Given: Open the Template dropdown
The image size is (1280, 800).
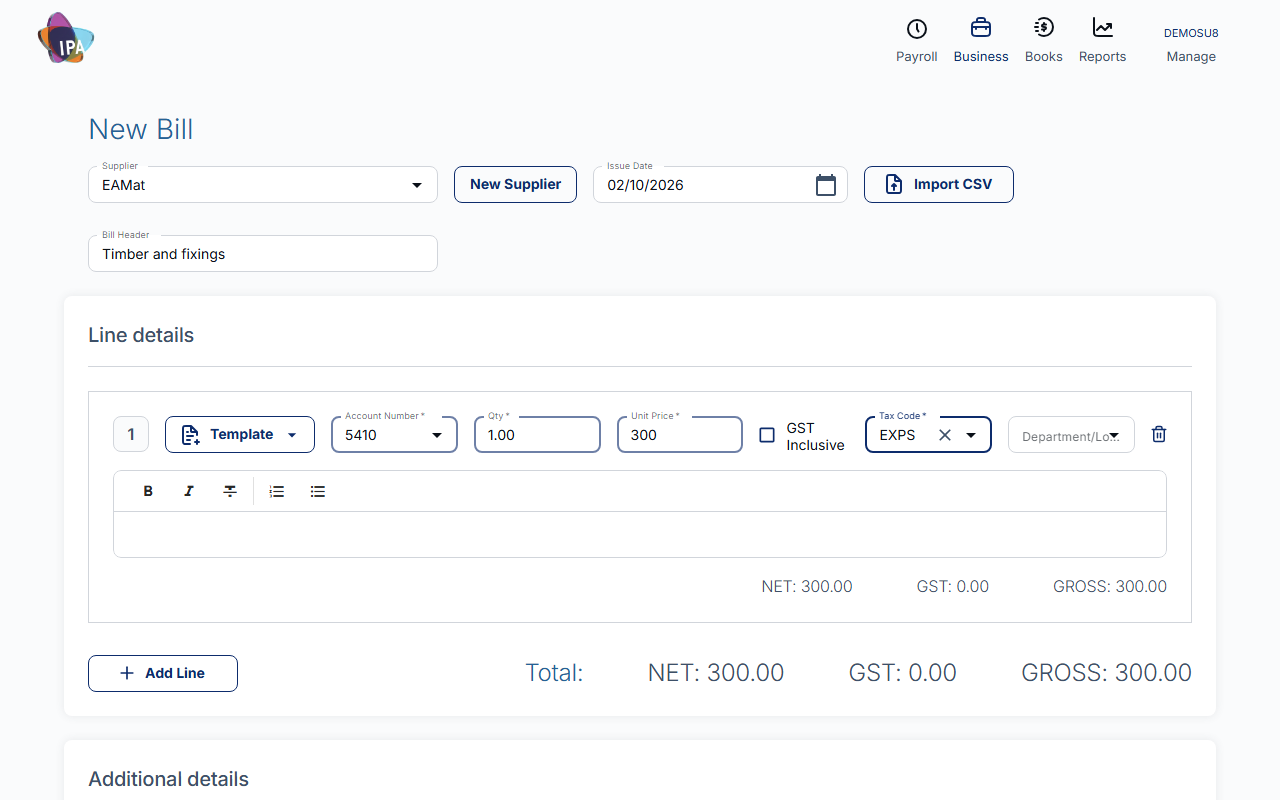Looking at the screenshot, I should pyautogui.click(x=240, y=435).
